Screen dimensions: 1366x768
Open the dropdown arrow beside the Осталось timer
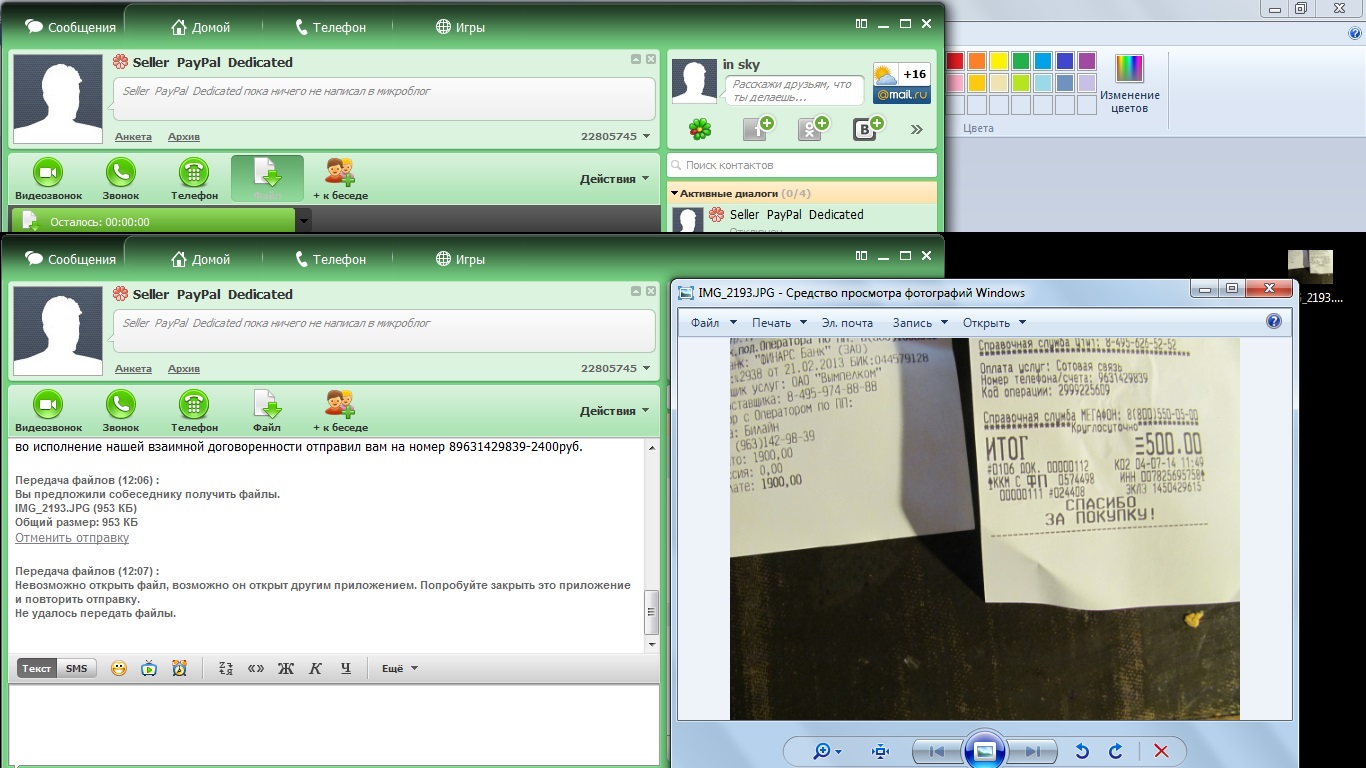point(304,220)
